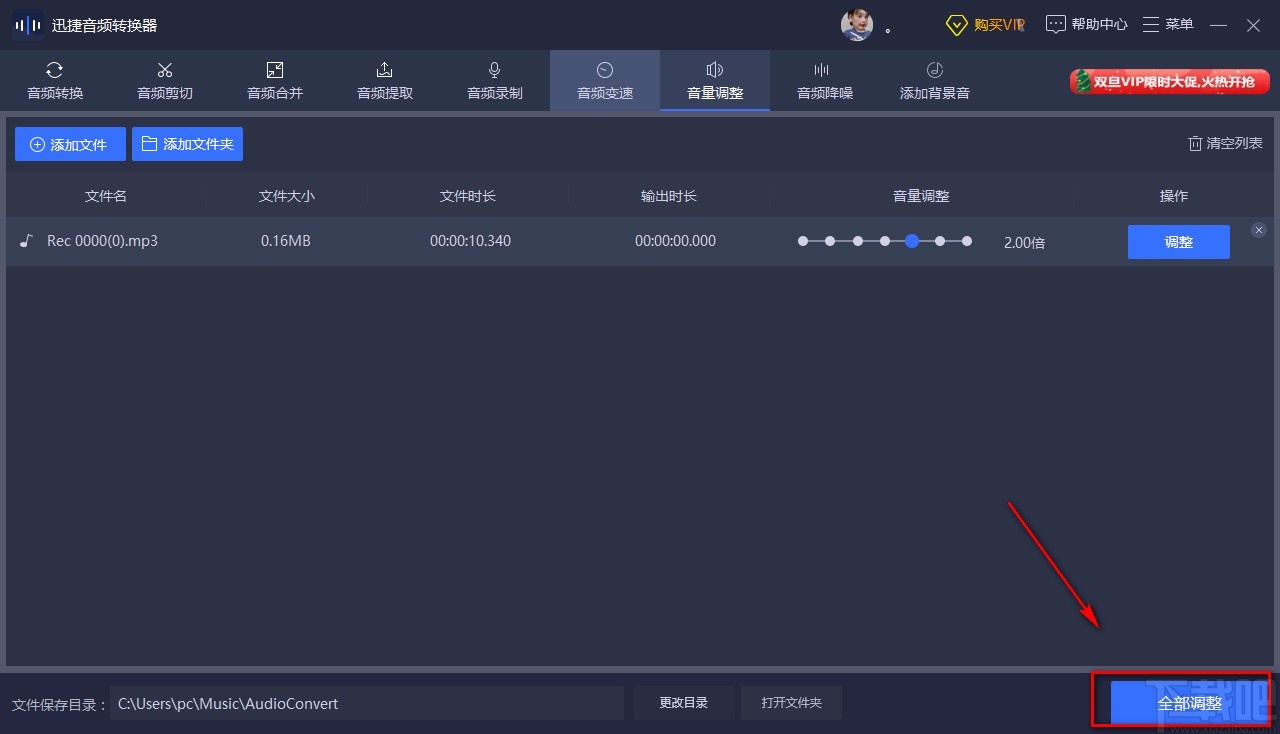Start batch processing with 全部调整
The image size is (1280, 734).
[1187, 703]
